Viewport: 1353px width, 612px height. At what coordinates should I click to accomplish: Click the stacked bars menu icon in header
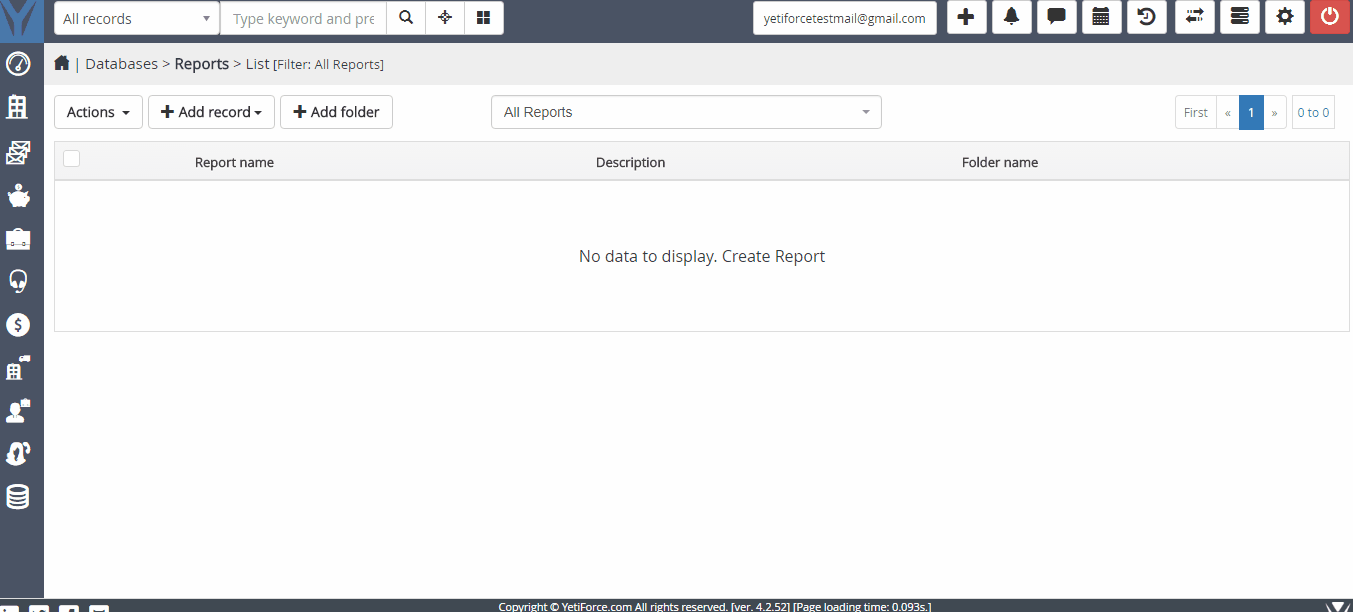1240,17
